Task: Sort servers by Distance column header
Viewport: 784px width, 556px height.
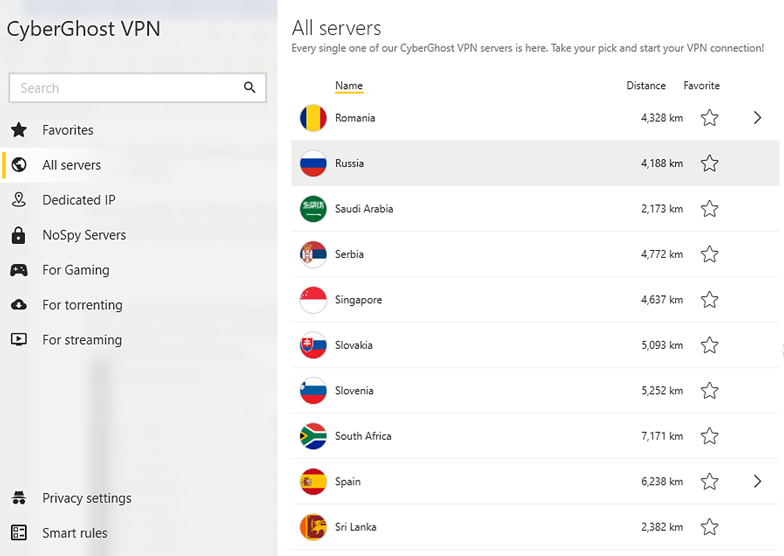Action: [x=646, y=86]
